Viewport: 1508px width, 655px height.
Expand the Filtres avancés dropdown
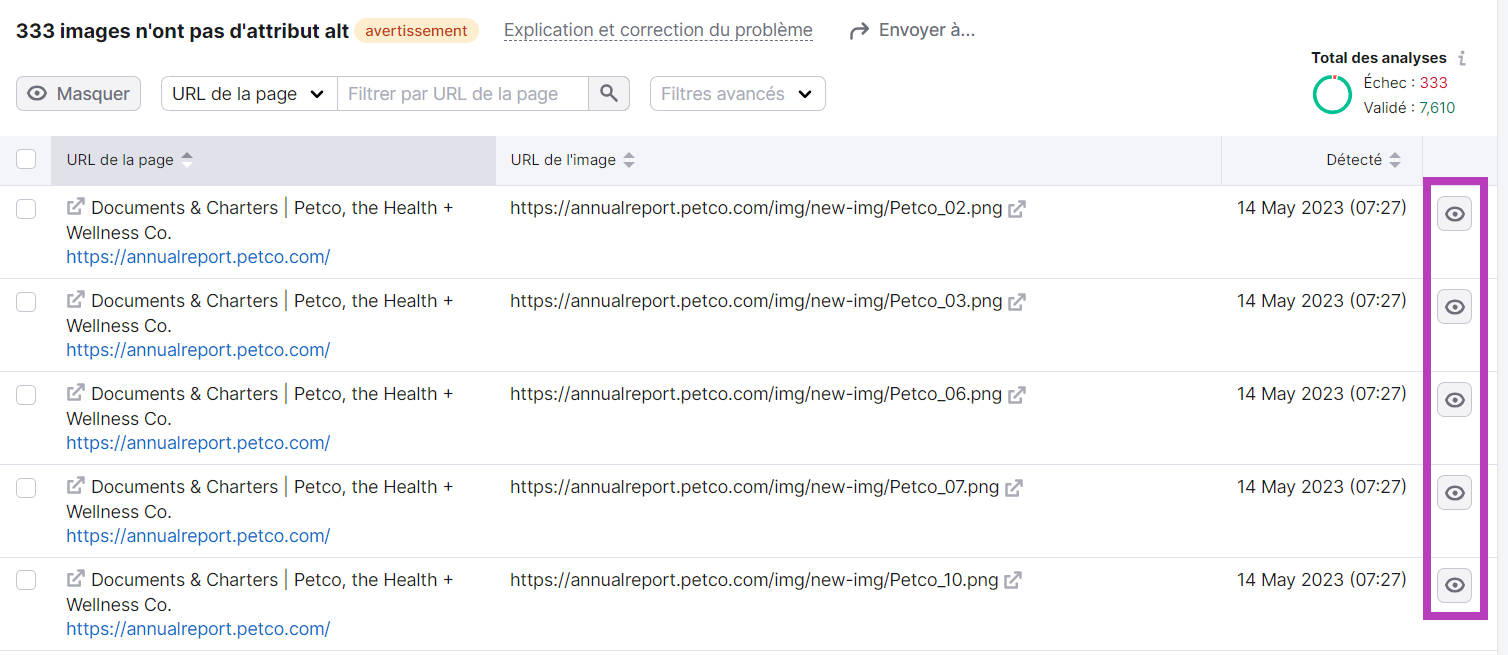coord(737,93)
